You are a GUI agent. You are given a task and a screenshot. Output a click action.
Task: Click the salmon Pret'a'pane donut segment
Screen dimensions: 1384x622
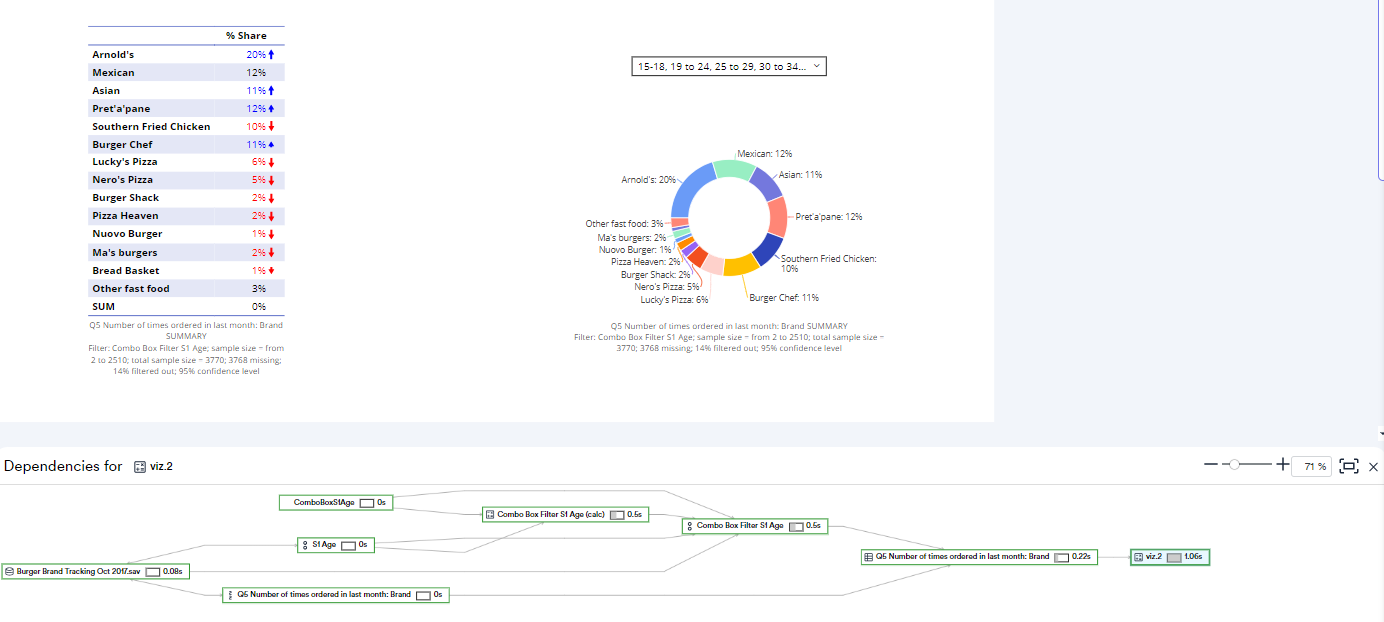pyautogui.click(x=776, y=216)
